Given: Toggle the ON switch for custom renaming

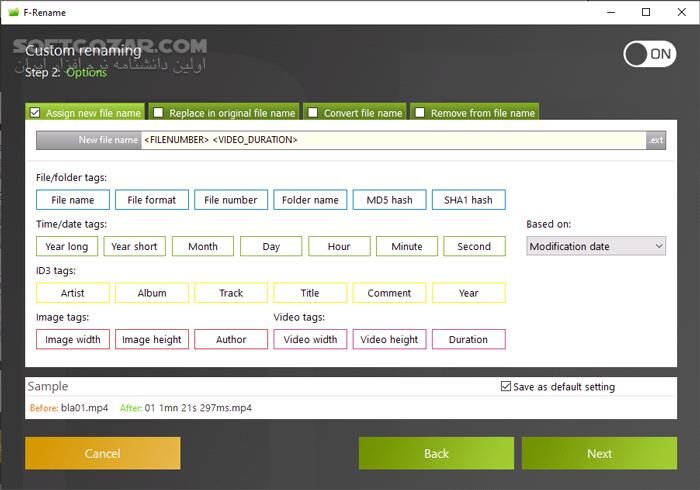Looking at the screenshot, I should coord(649,54).
